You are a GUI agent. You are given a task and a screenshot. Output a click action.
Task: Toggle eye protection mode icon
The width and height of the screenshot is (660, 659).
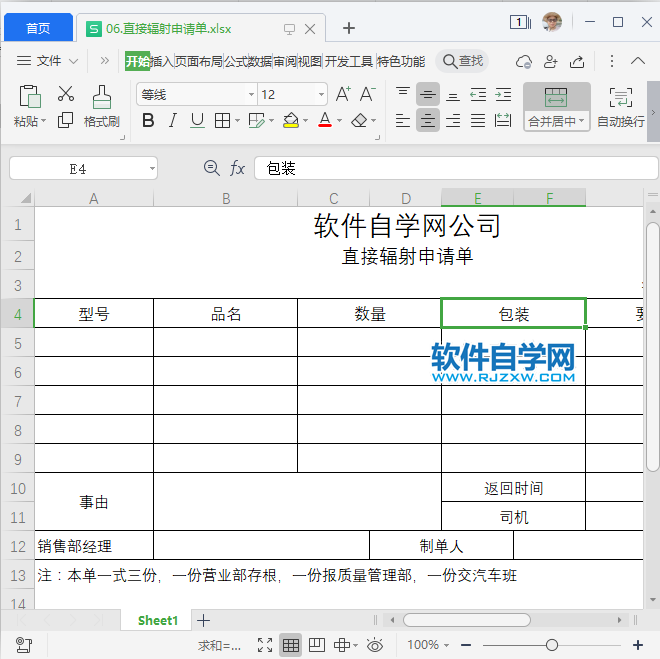[x=375, y=645]
